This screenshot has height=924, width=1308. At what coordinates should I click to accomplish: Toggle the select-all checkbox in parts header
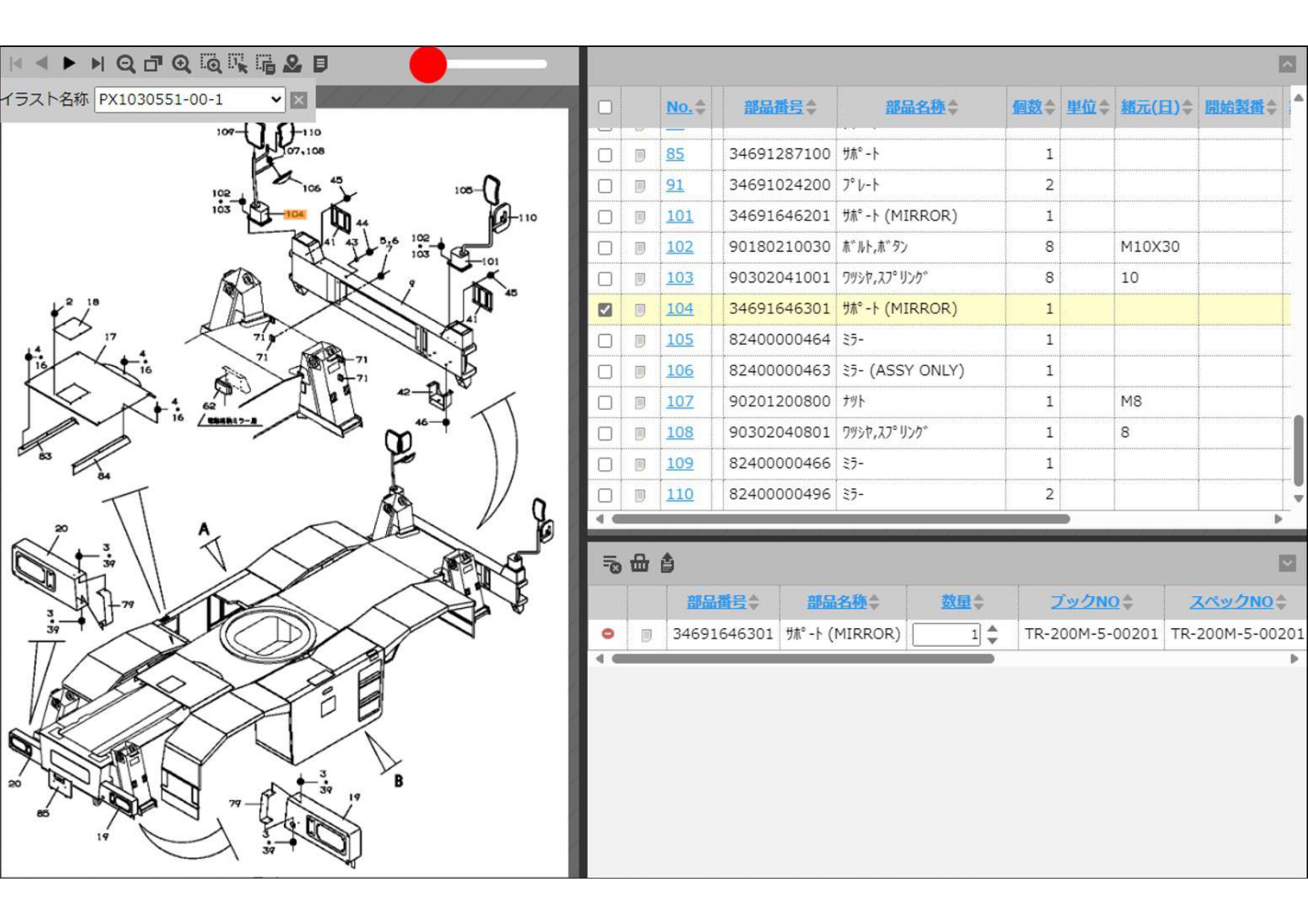click(x=605, y=107)
